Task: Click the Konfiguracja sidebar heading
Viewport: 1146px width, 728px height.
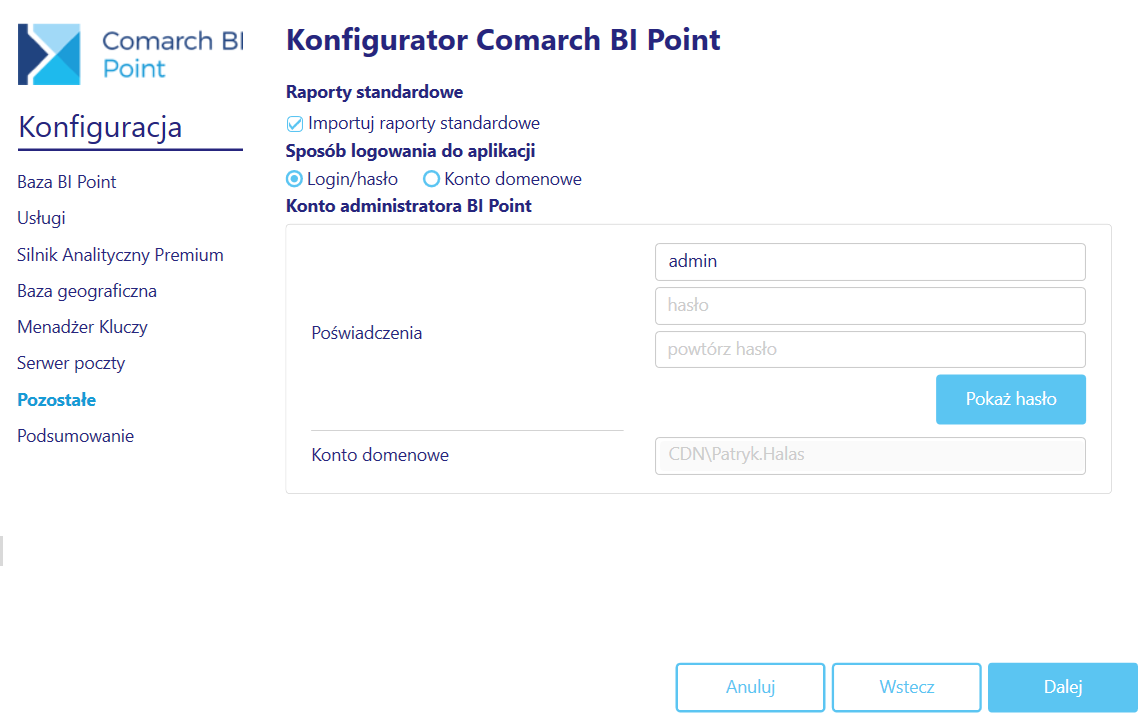Action: 100,127
